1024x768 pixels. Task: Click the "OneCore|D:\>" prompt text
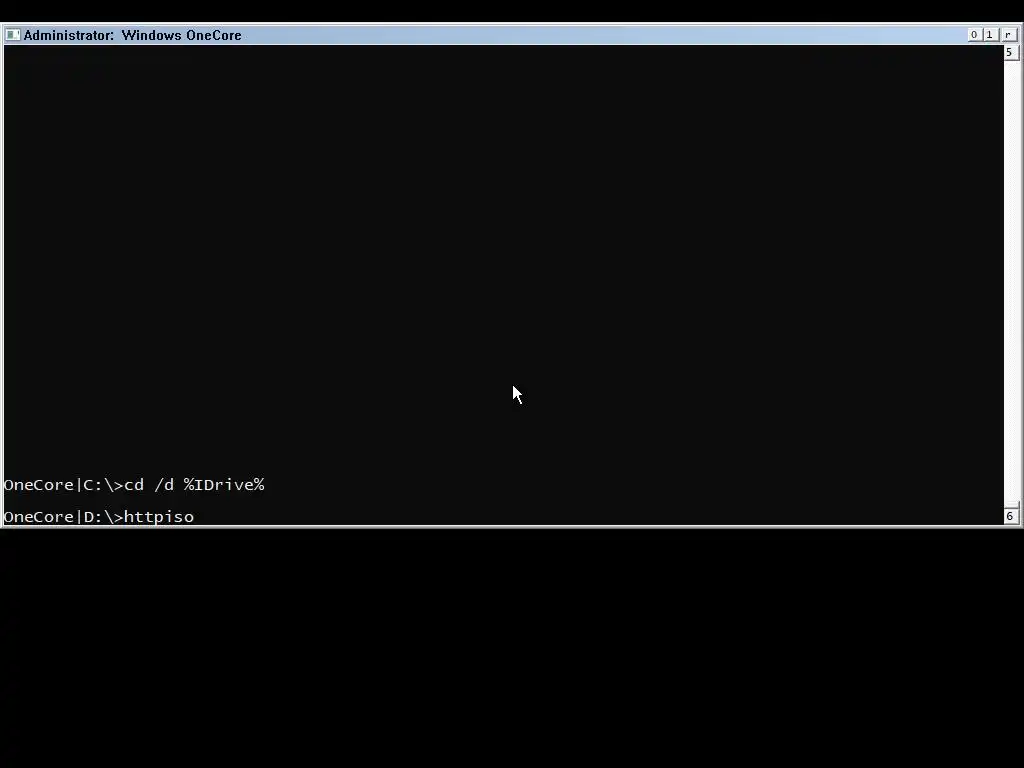(63, 517)
